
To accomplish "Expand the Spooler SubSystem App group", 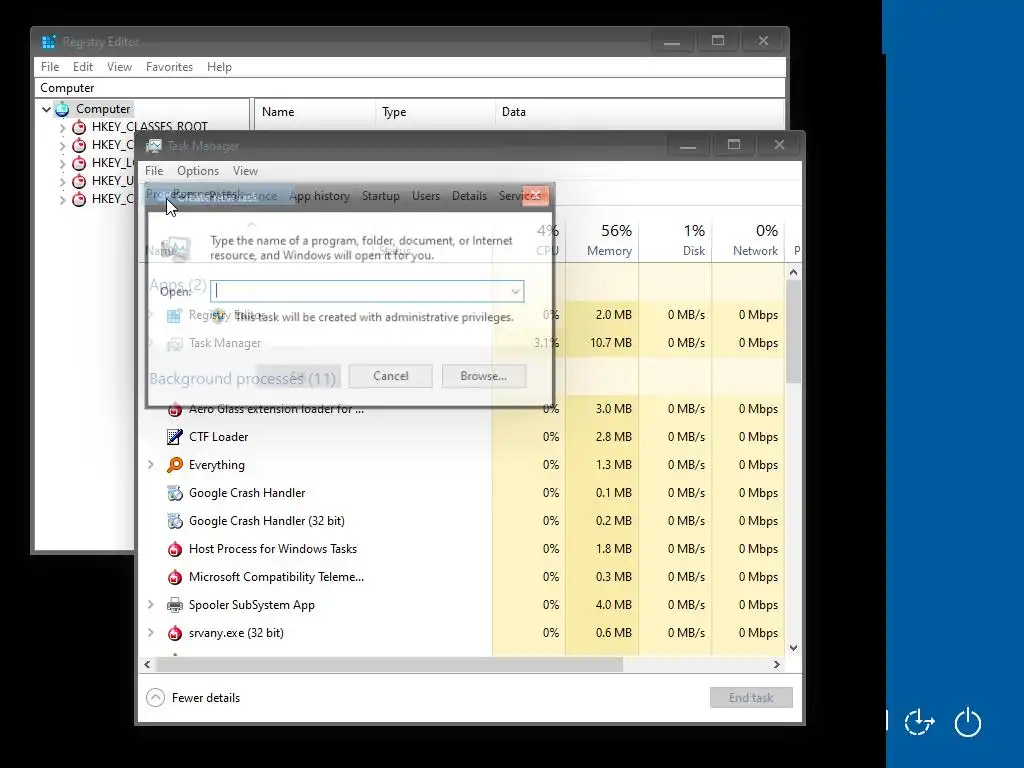I will (151, 605).
